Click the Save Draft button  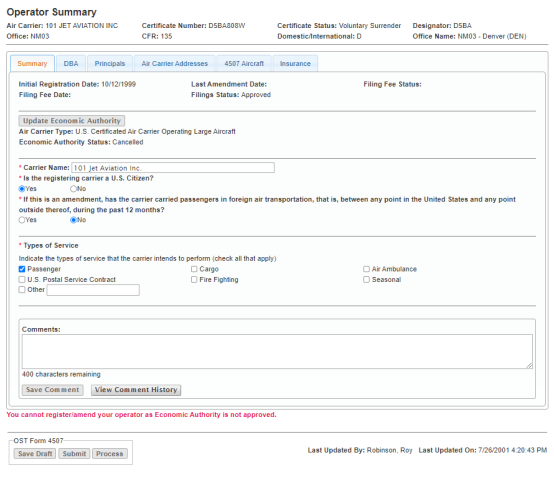point(35,454)
